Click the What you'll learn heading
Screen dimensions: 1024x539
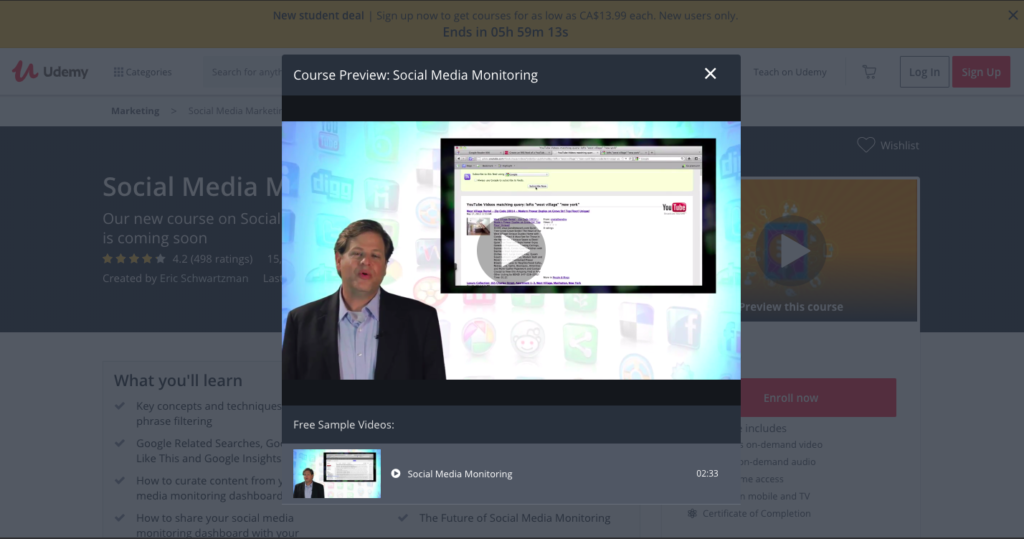(x=178, y=380)
